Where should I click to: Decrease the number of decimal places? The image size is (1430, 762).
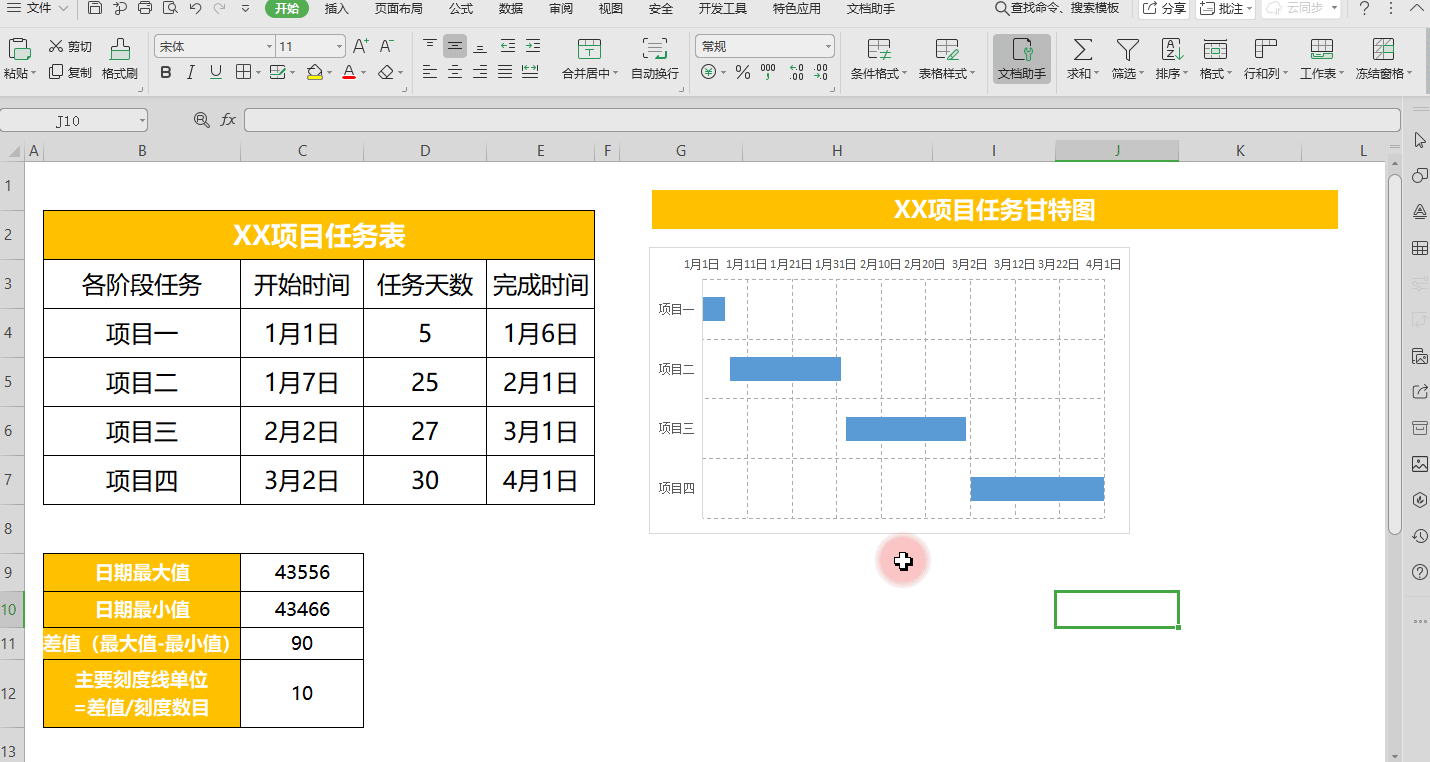coord(820,72)
